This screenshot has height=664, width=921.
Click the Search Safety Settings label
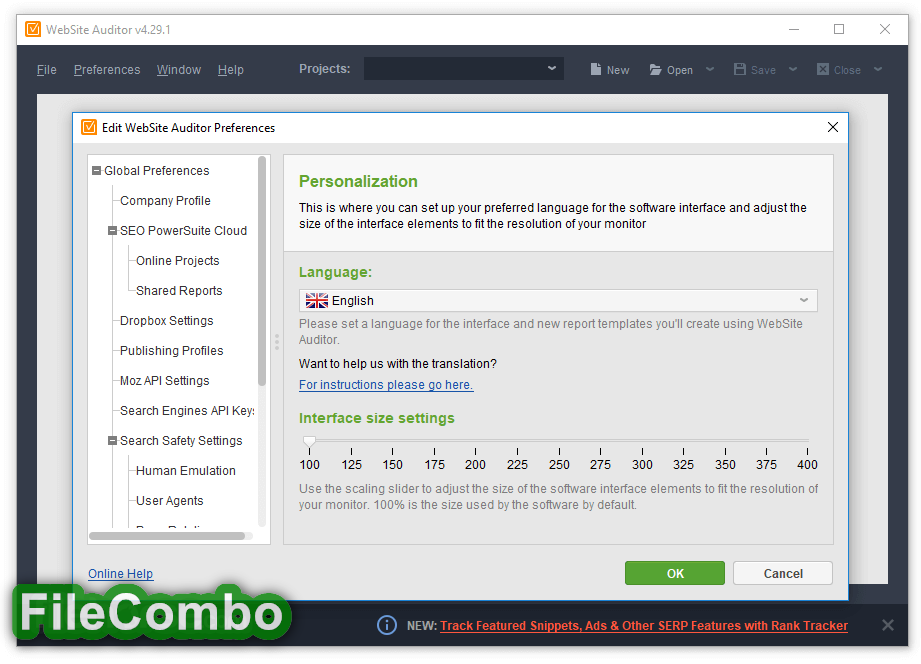(x=181, y=440)
